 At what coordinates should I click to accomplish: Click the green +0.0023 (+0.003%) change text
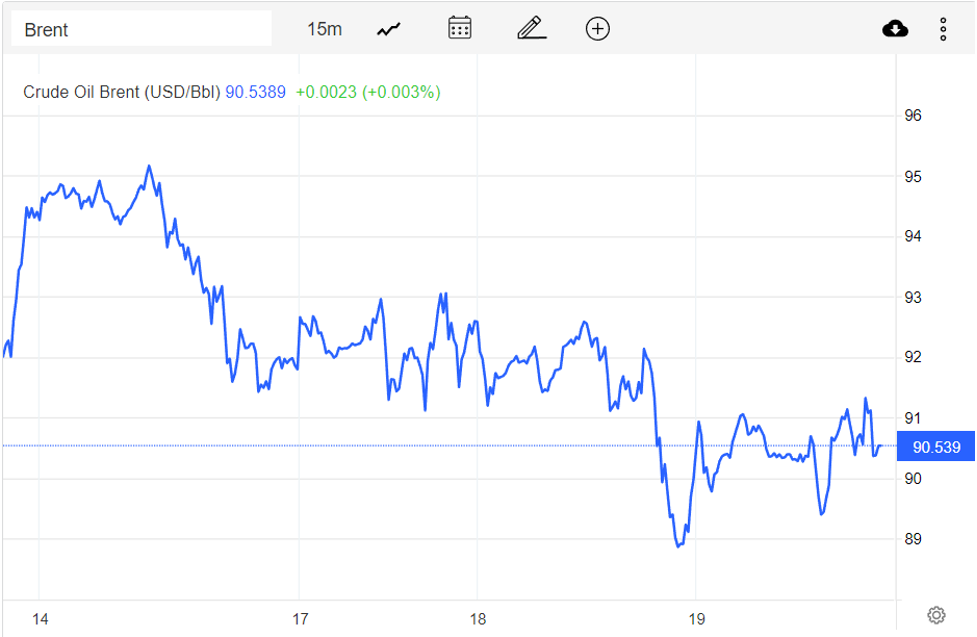368,92
